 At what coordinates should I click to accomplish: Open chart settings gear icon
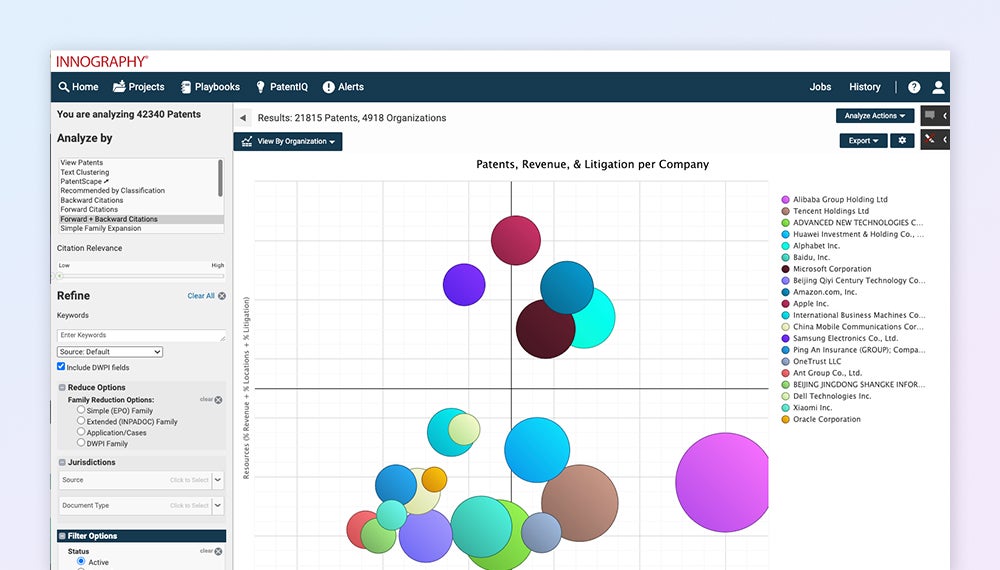click(x=902, y=141)
